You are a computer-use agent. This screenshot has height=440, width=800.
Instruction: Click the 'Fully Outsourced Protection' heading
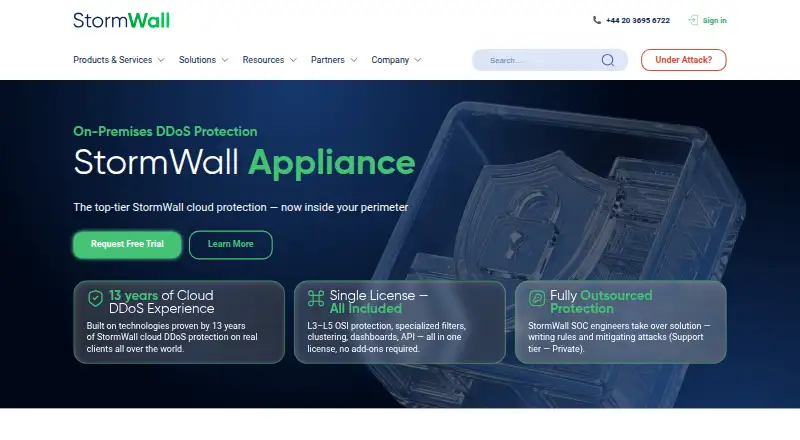pyautogui.click(x=601, y=302)
